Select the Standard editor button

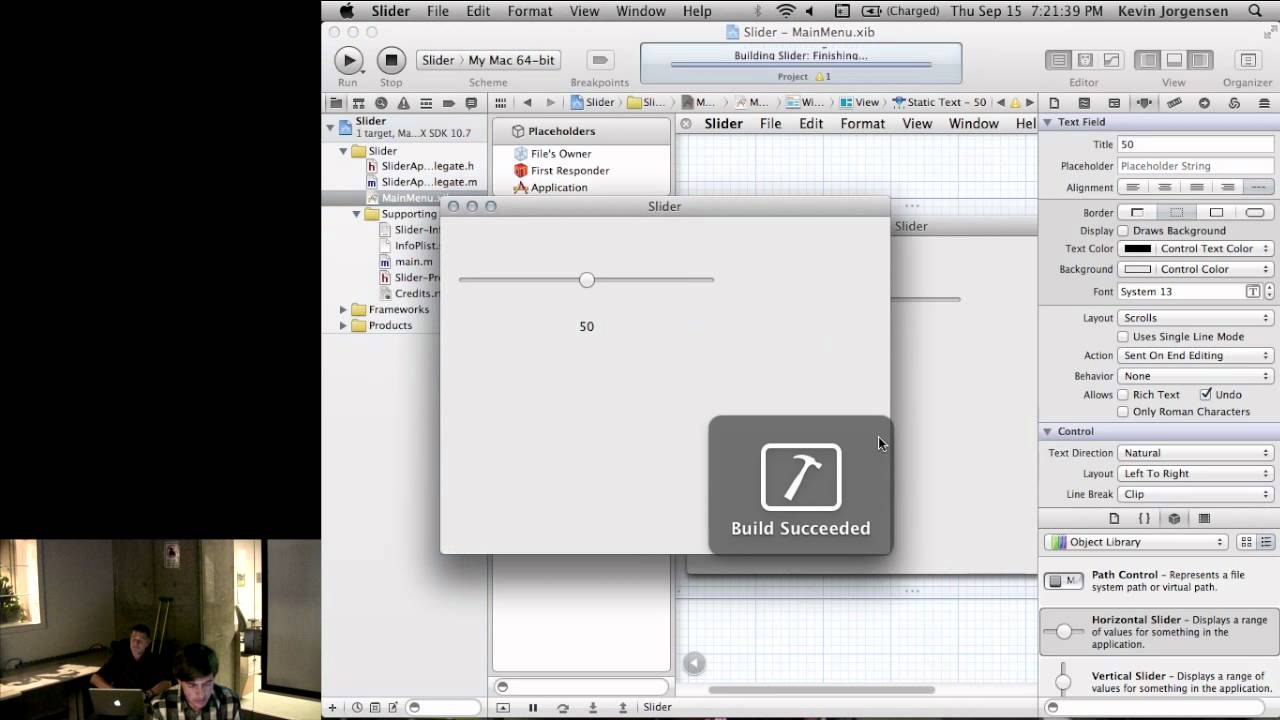(1058, 60)
